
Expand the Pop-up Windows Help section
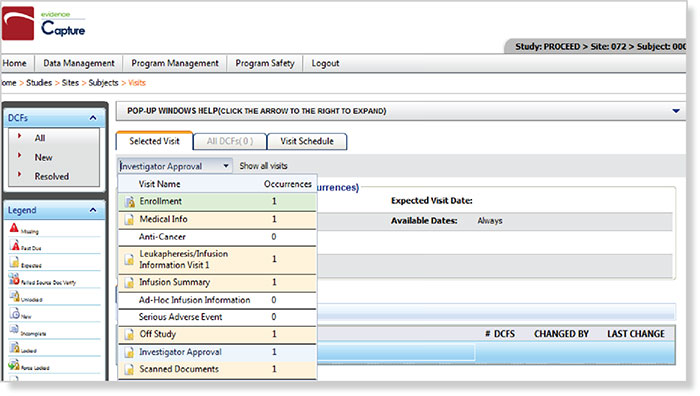[676, 111]
